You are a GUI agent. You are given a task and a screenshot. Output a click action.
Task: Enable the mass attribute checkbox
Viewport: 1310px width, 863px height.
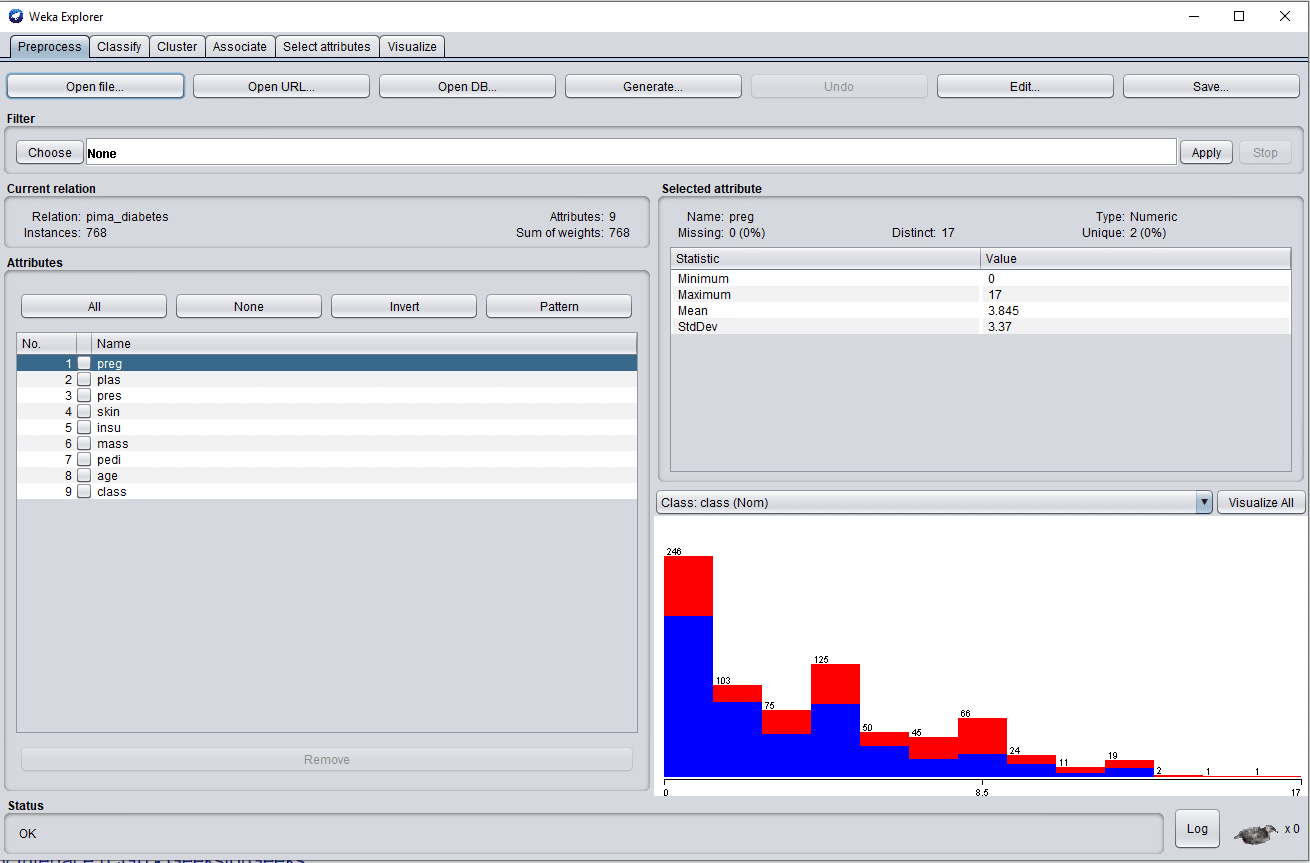(x=84, y=444)
